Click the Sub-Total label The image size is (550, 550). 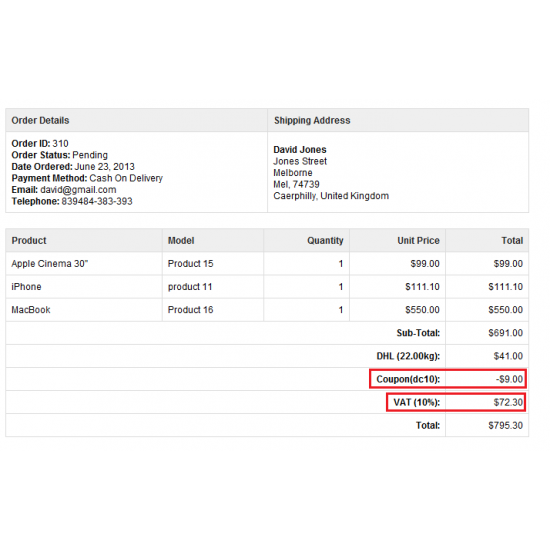(x=418, y=333)
